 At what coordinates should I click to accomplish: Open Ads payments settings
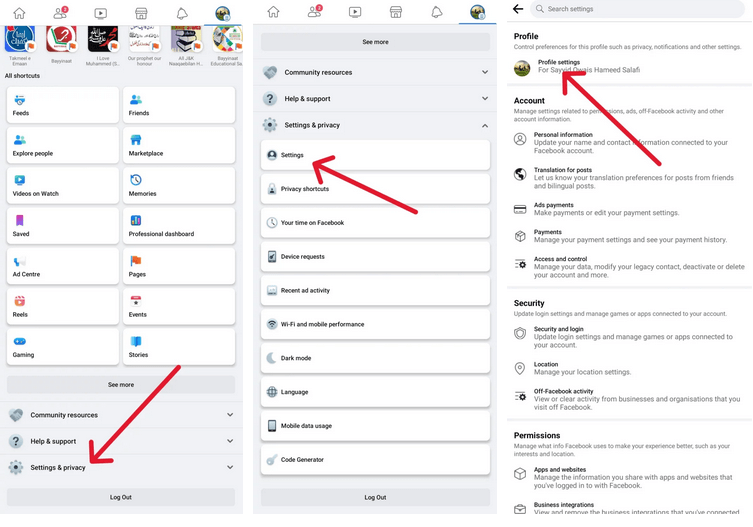[x=629, y=209]
